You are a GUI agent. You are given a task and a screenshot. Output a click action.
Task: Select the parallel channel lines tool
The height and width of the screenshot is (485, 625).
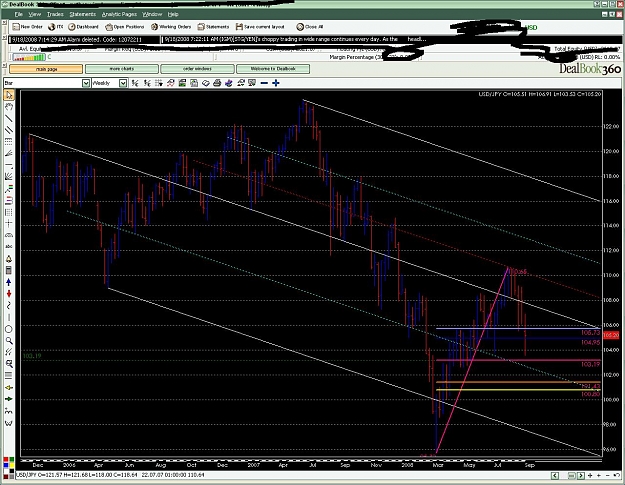coord(9,130)
